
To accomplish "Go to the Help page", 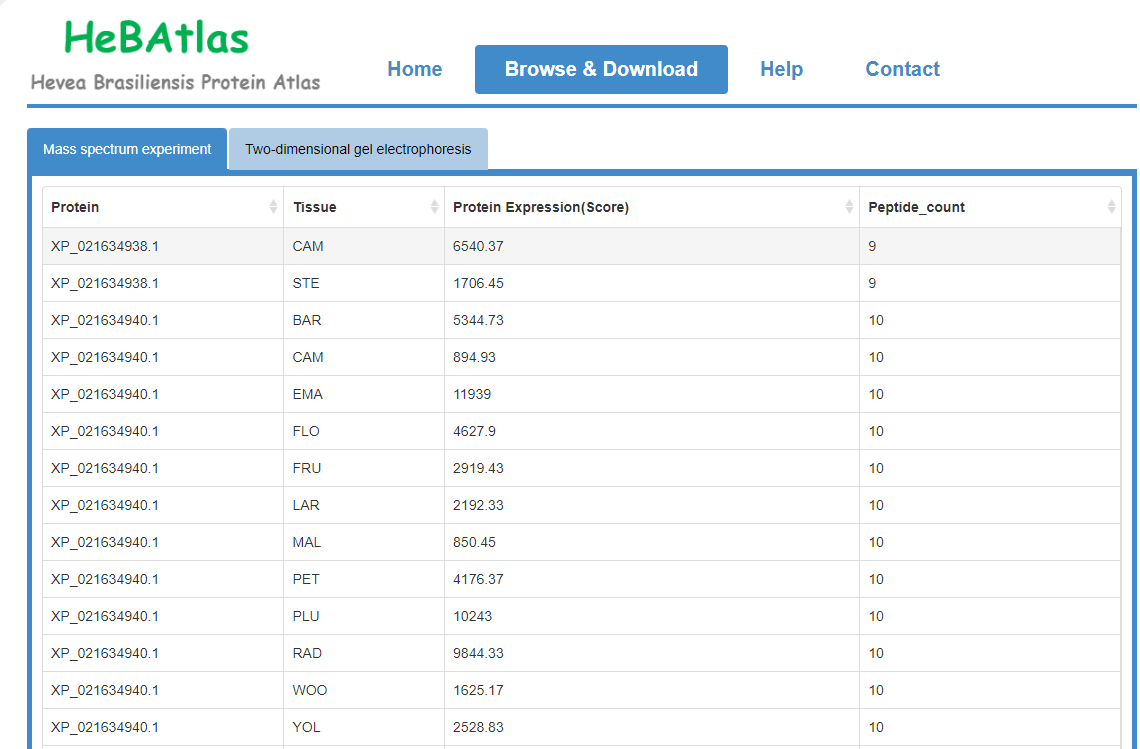I will coord(781,69).
